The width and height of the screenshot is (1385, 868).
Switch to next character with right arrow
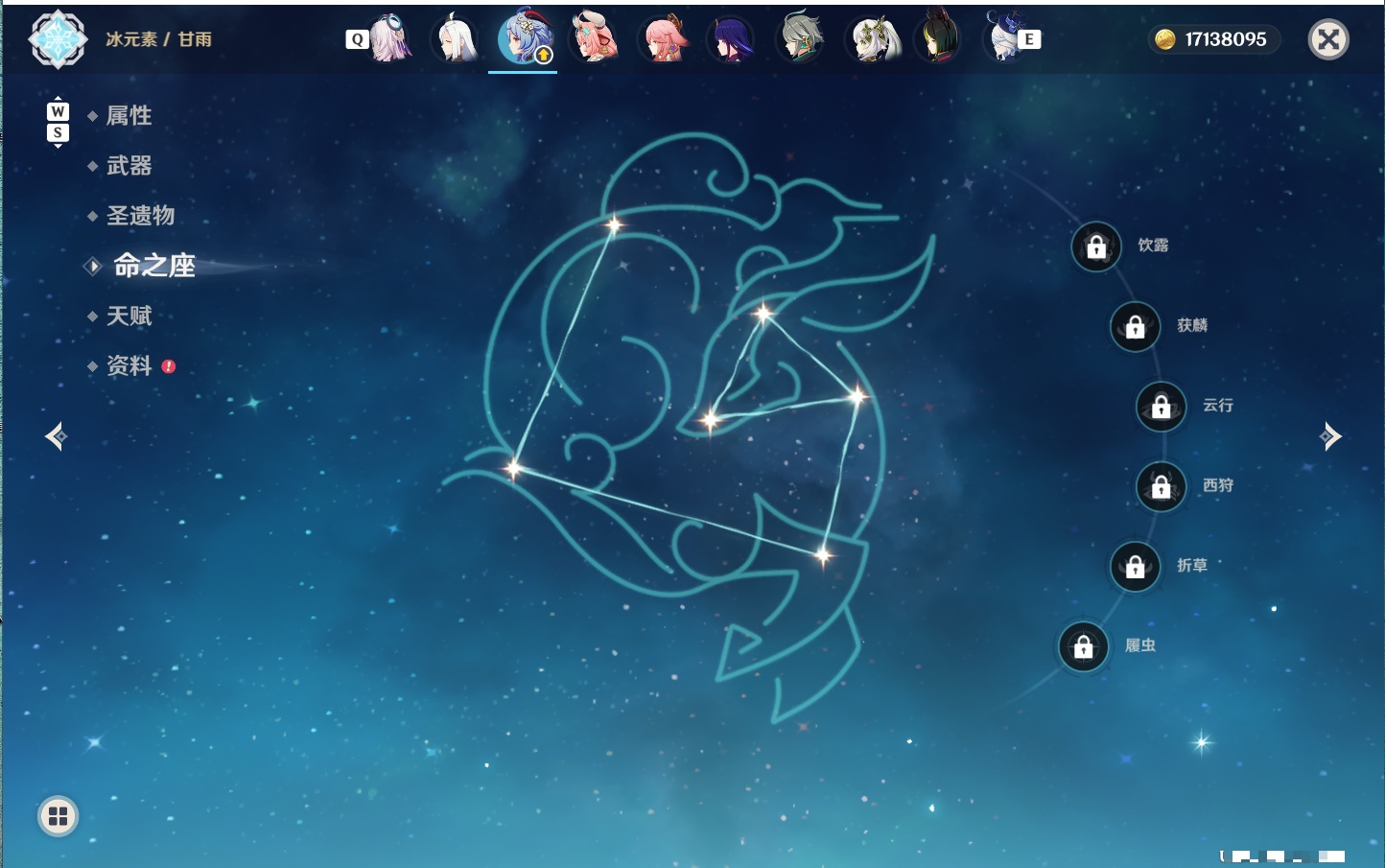click(1330, 436)
